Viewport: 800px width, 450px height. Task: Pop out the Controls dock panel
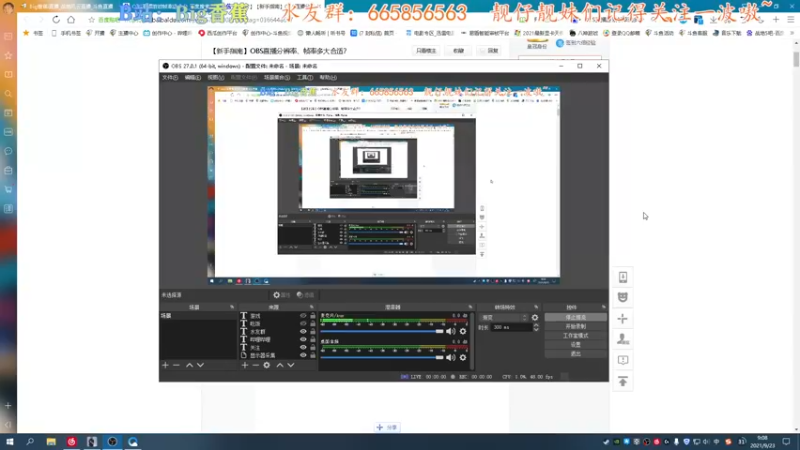tap(604, 307)
